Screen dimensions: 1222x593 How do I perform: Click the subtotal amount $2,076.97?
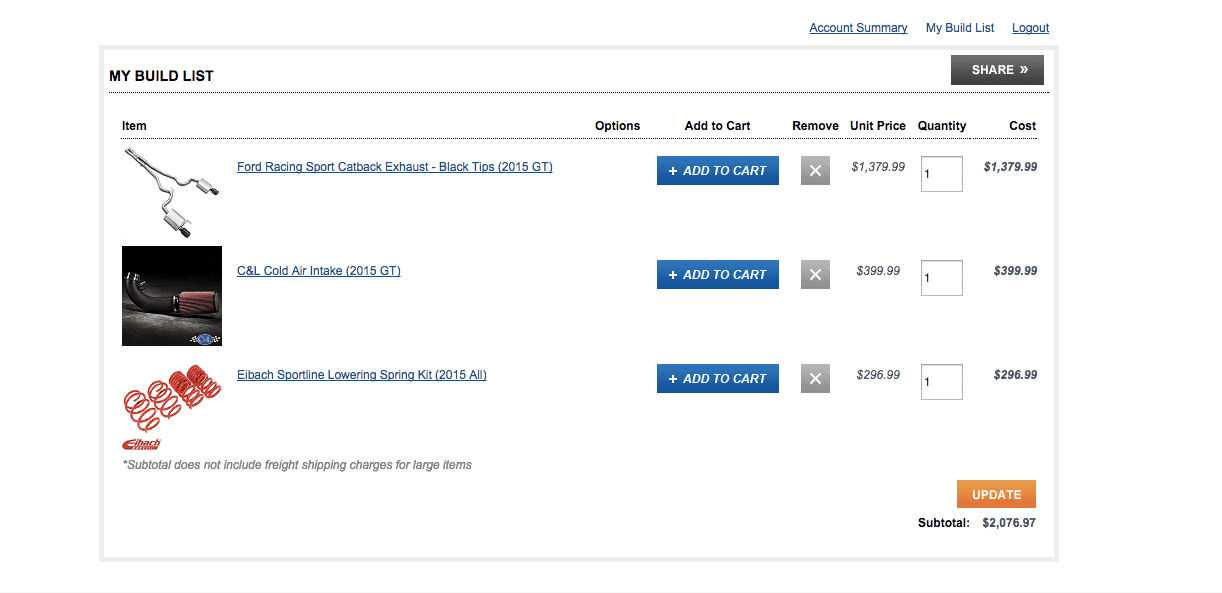(x=1009, y=523)
